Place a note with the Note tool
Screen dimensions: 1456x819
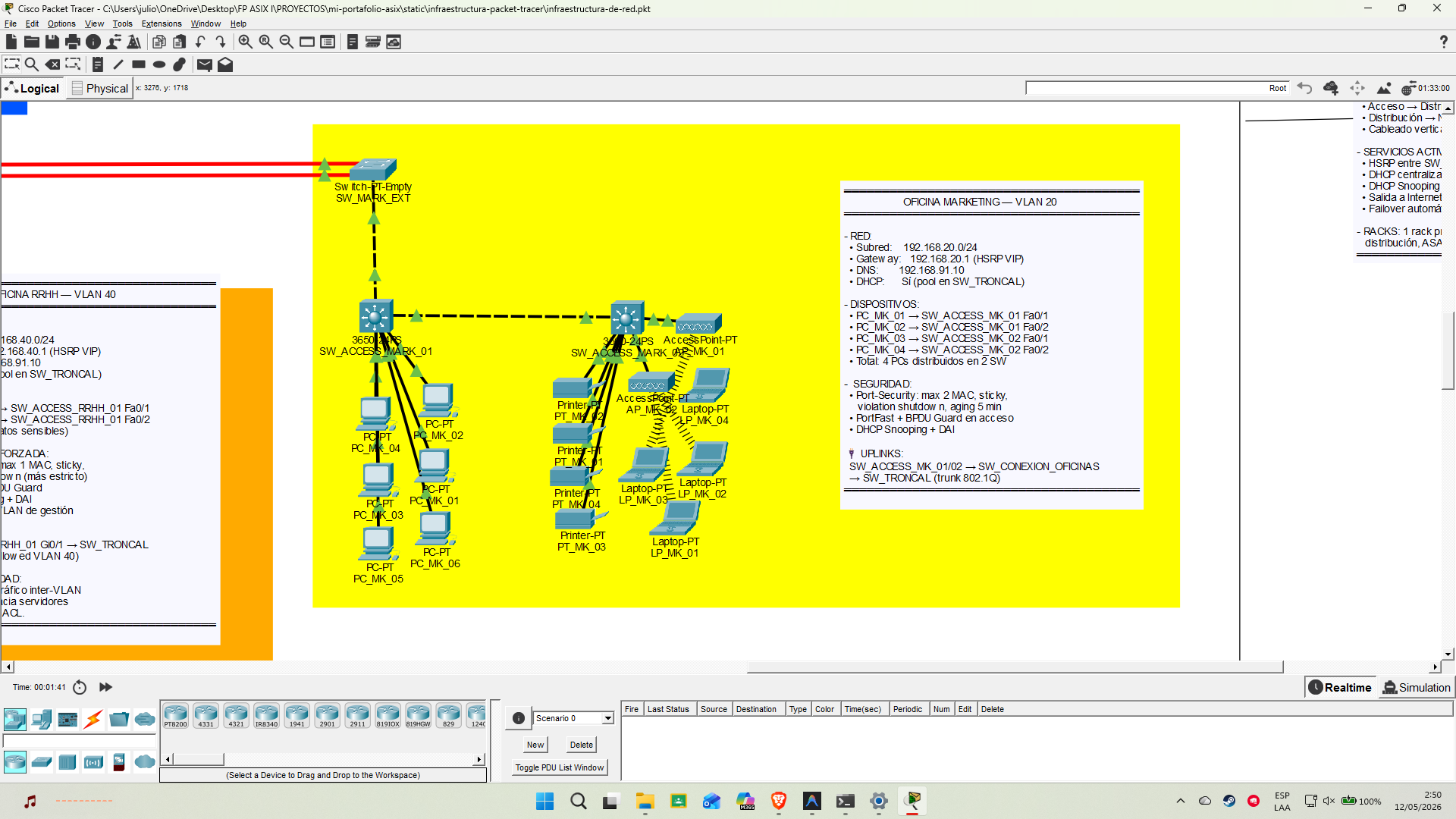tap(98, 64)
